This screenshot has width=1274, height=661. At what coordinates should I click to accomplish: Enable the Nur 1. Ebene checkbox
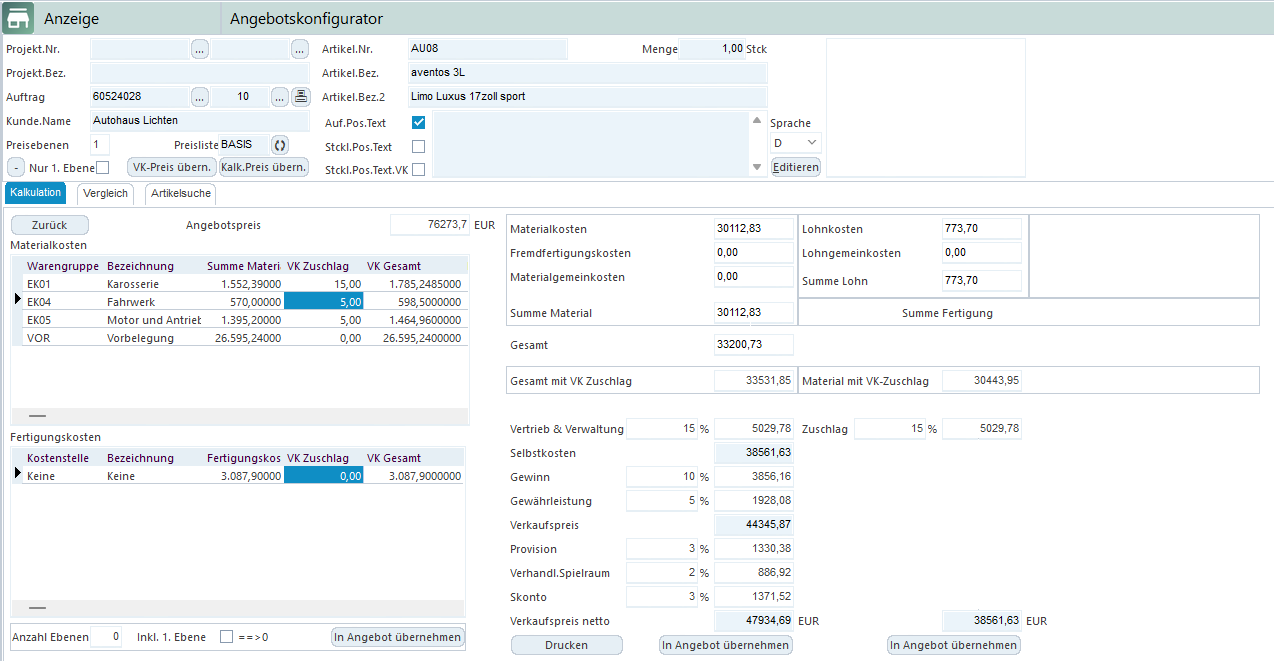(x=102, y=167)
